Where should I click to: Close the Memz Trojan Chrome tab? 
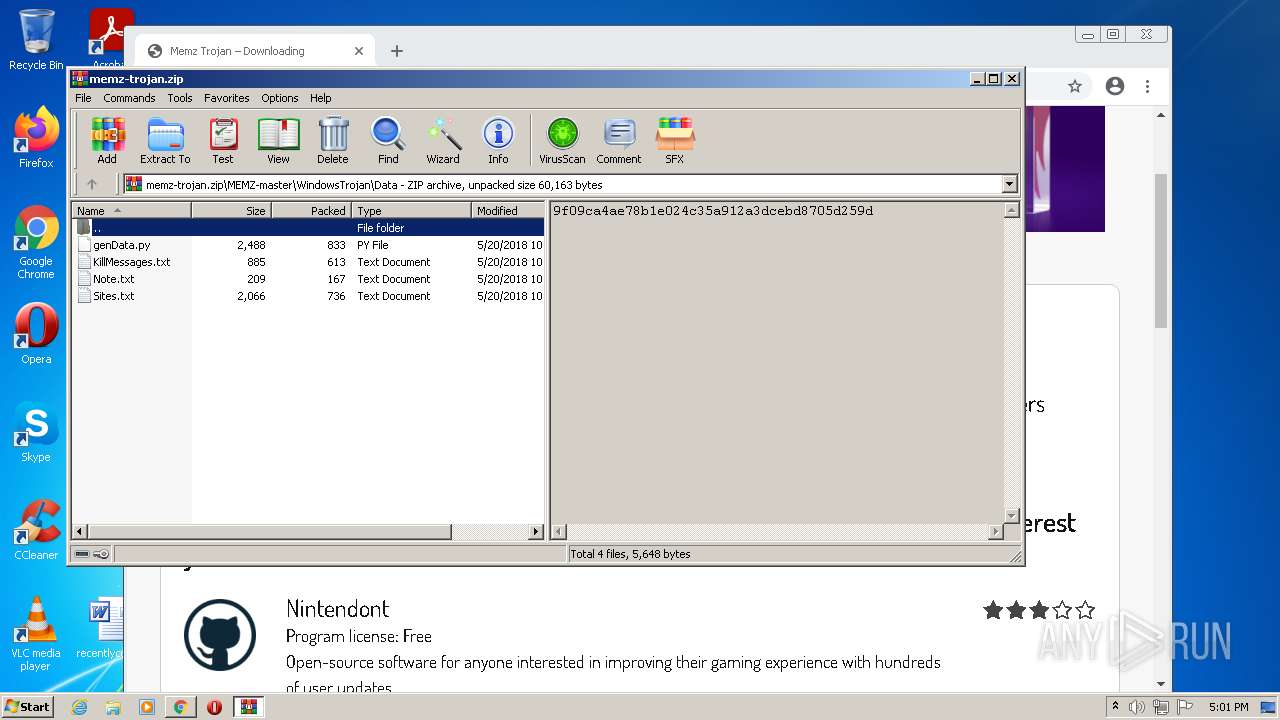pos(359,51)
